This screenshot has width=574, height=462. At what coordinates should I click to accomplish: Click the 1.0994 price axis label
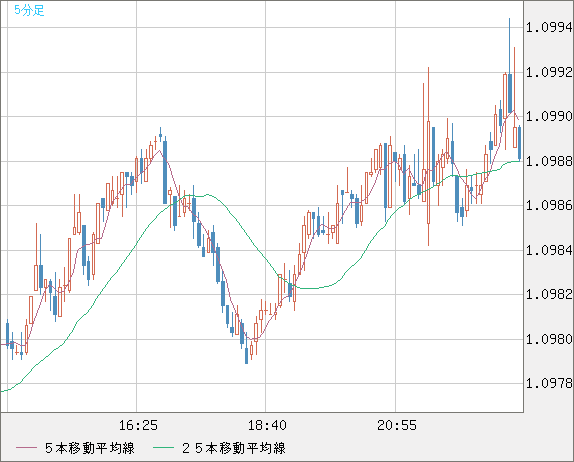coord(549,27)
